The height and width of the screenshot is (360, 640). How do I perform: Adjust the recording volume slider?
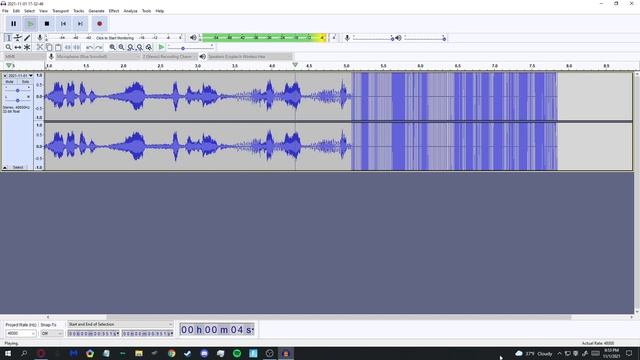click(373, 38)
